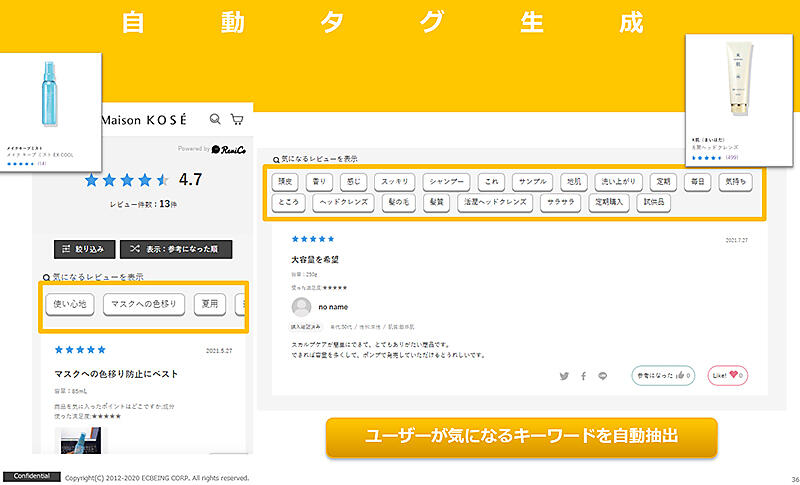Toggle the 頭皮 keyword tag
This screenshot has height=485, width=800.
[289, 182]
